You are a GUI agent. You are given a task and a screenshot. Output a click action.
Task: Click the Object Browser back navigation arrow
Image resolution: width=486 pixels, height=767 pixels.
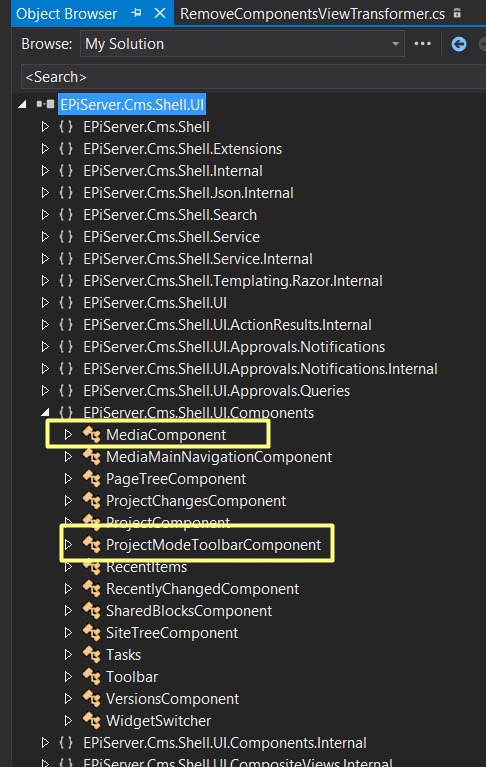click(459, 45)
